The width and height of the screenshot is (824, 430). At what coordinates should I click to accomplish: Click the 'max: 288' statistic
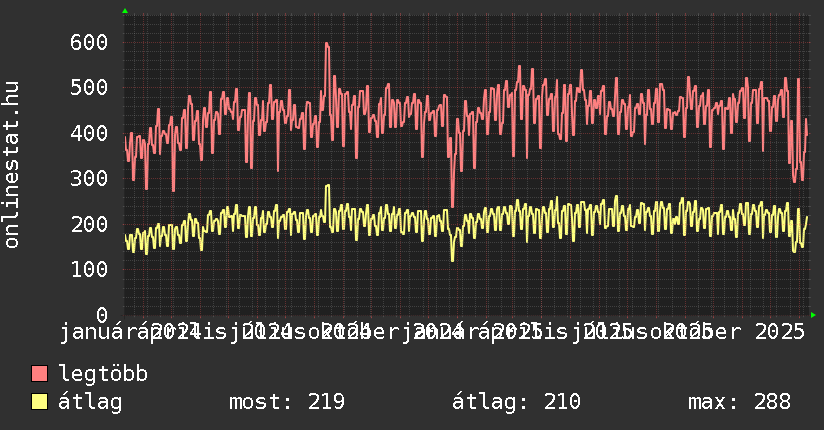[739, 402]
